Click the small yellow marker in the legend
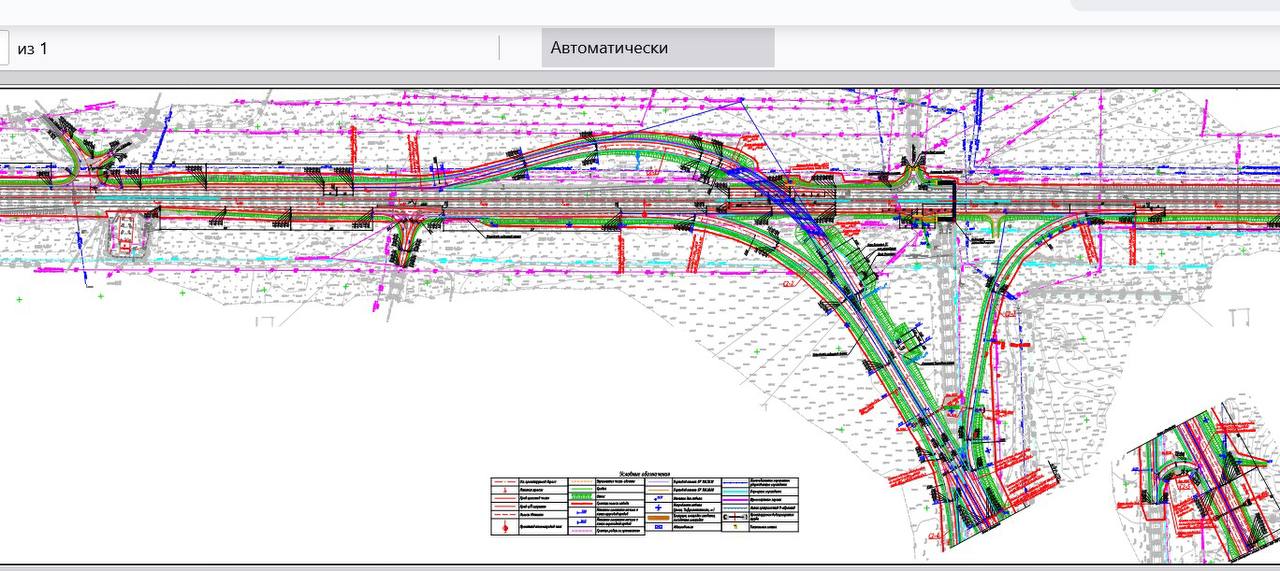 (x=735, y=526)
